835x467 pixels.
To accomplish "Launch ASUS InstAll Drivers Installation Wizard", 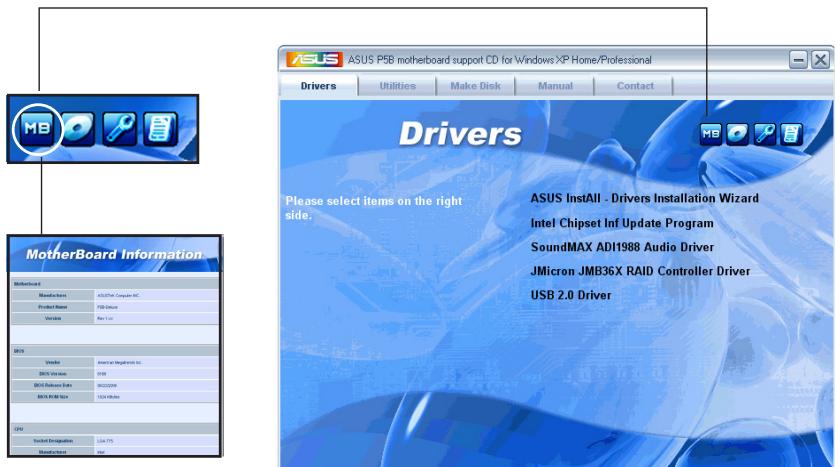I will (x=644, y=198).
